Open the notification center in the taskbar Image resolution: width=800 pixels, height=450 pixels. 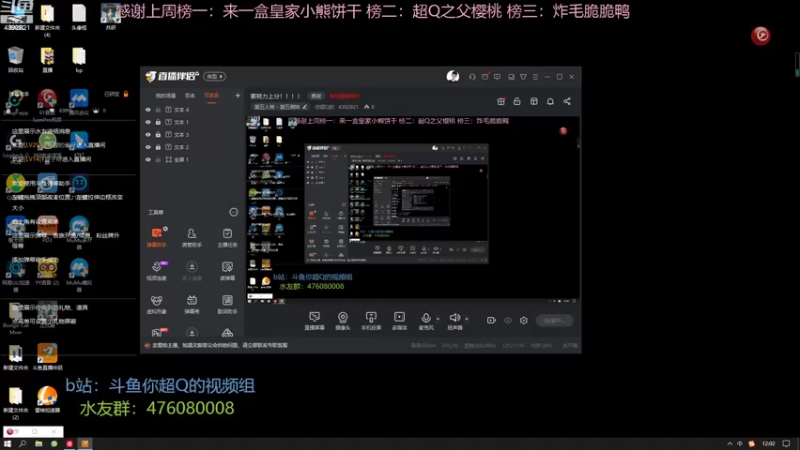pos(787,444)
